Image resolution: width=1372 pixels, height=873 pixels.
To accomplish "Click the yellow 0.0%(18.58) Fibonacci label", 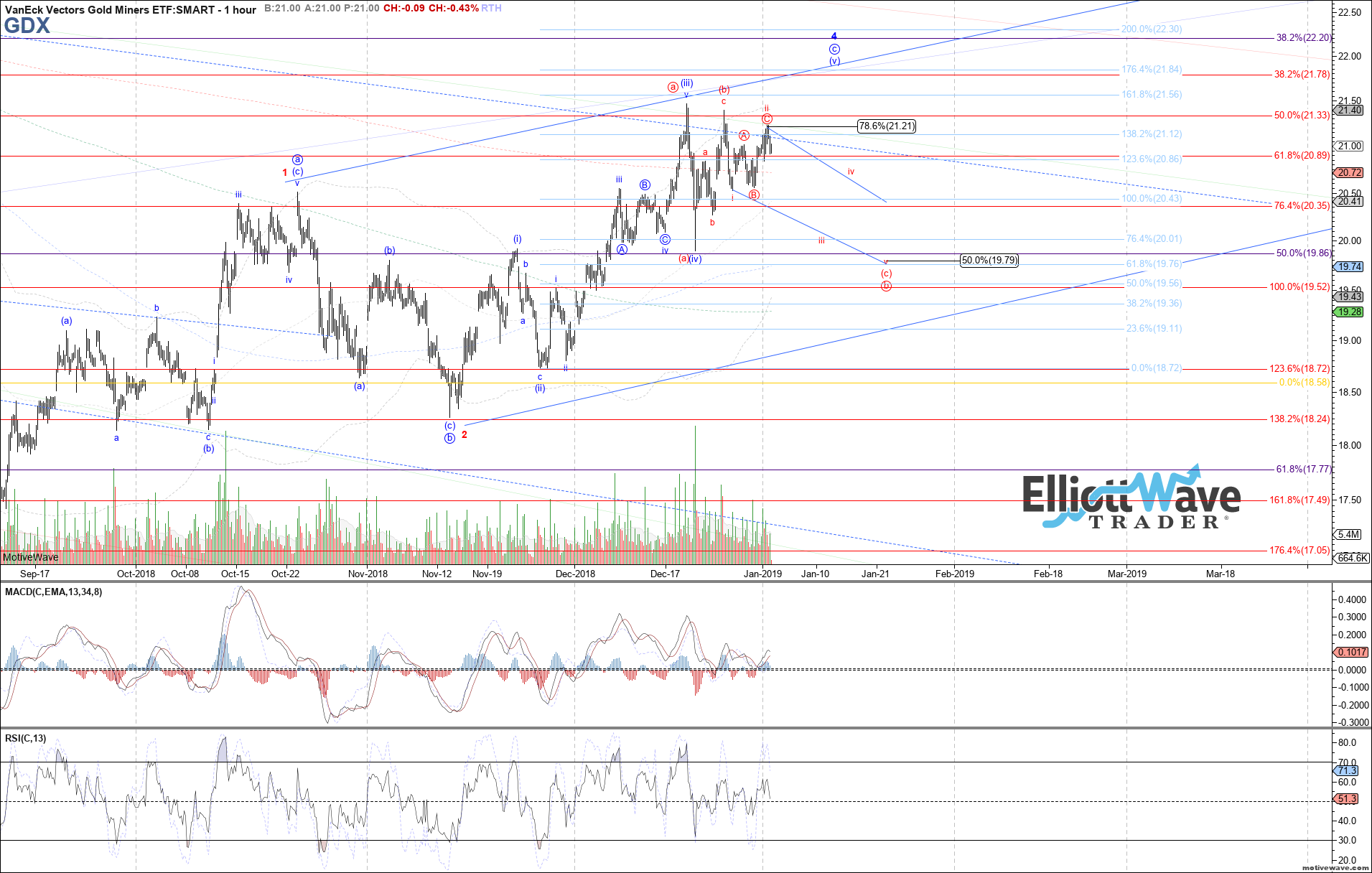I will click(1305, 383).
